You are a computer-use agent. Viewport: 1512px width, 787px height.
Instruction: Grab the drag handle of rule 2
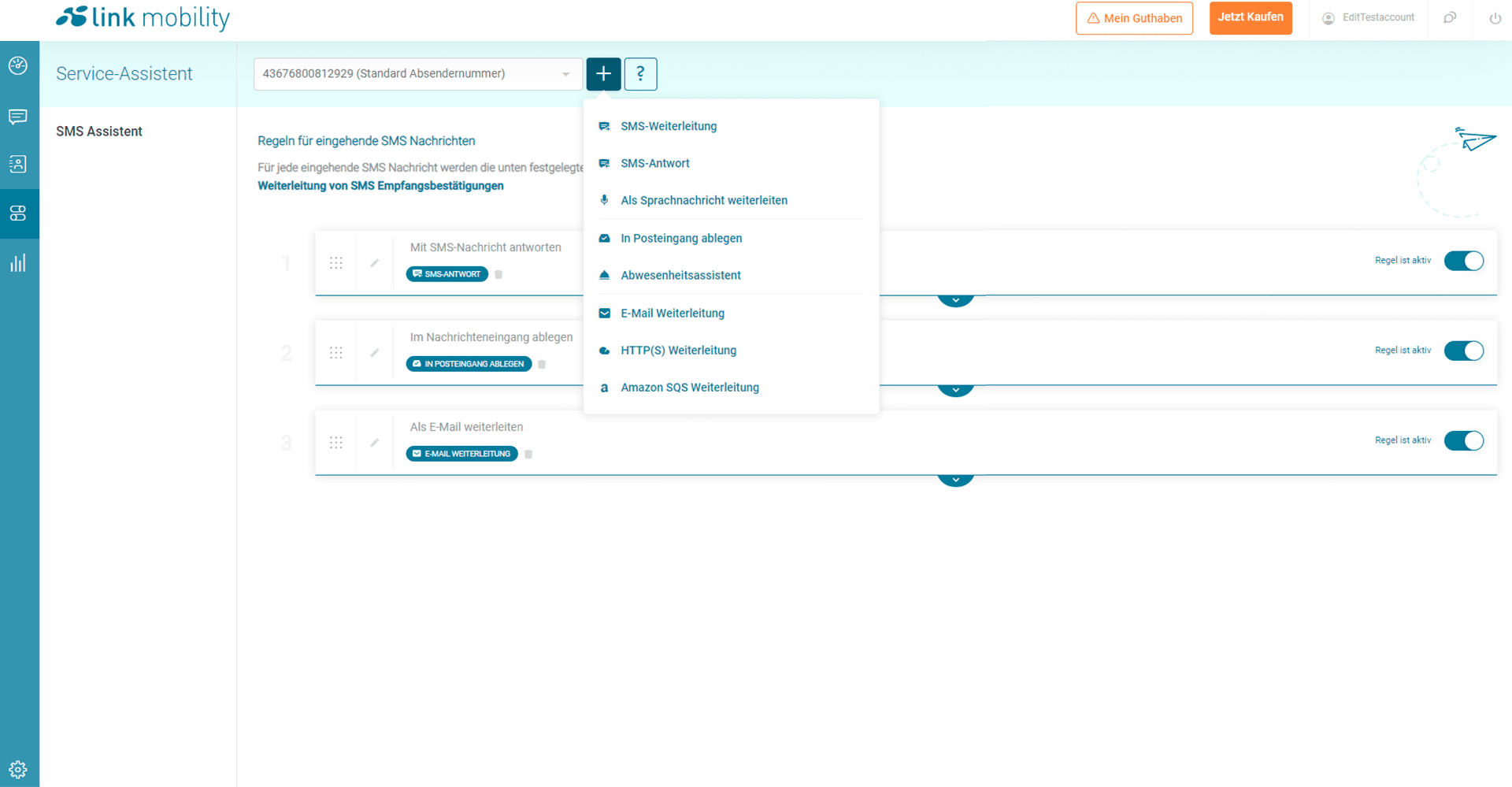[x=336, y=353]
